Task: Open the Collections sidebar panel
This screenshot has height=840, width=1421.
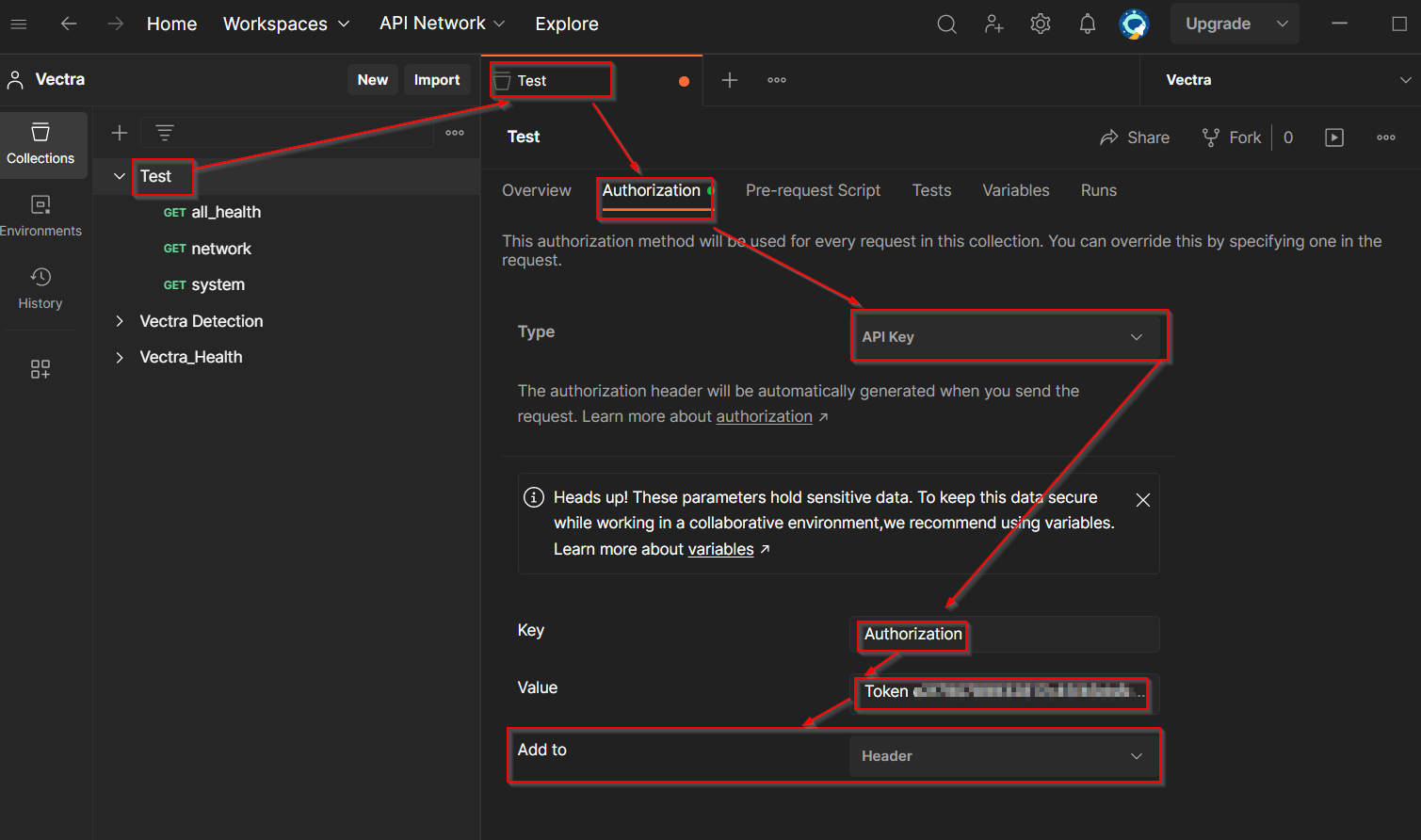Action: coord(40,145)
